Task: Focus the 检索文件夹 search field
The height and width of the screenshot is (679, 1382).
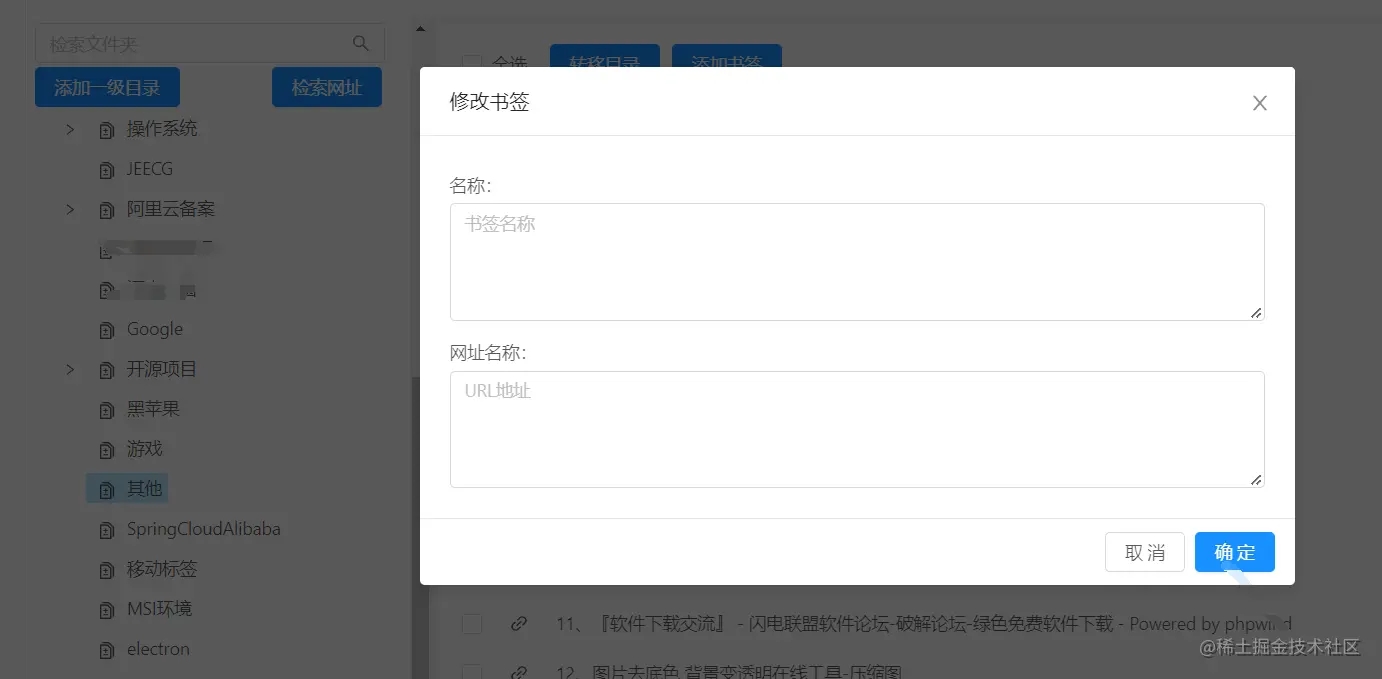Action: 210,43
